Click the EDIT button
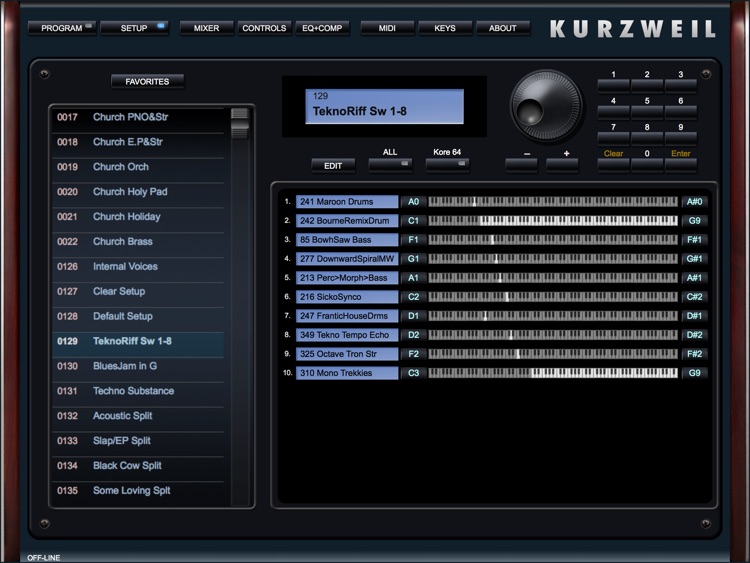Screen dimensions: 750x563 [x=333, y=166]
